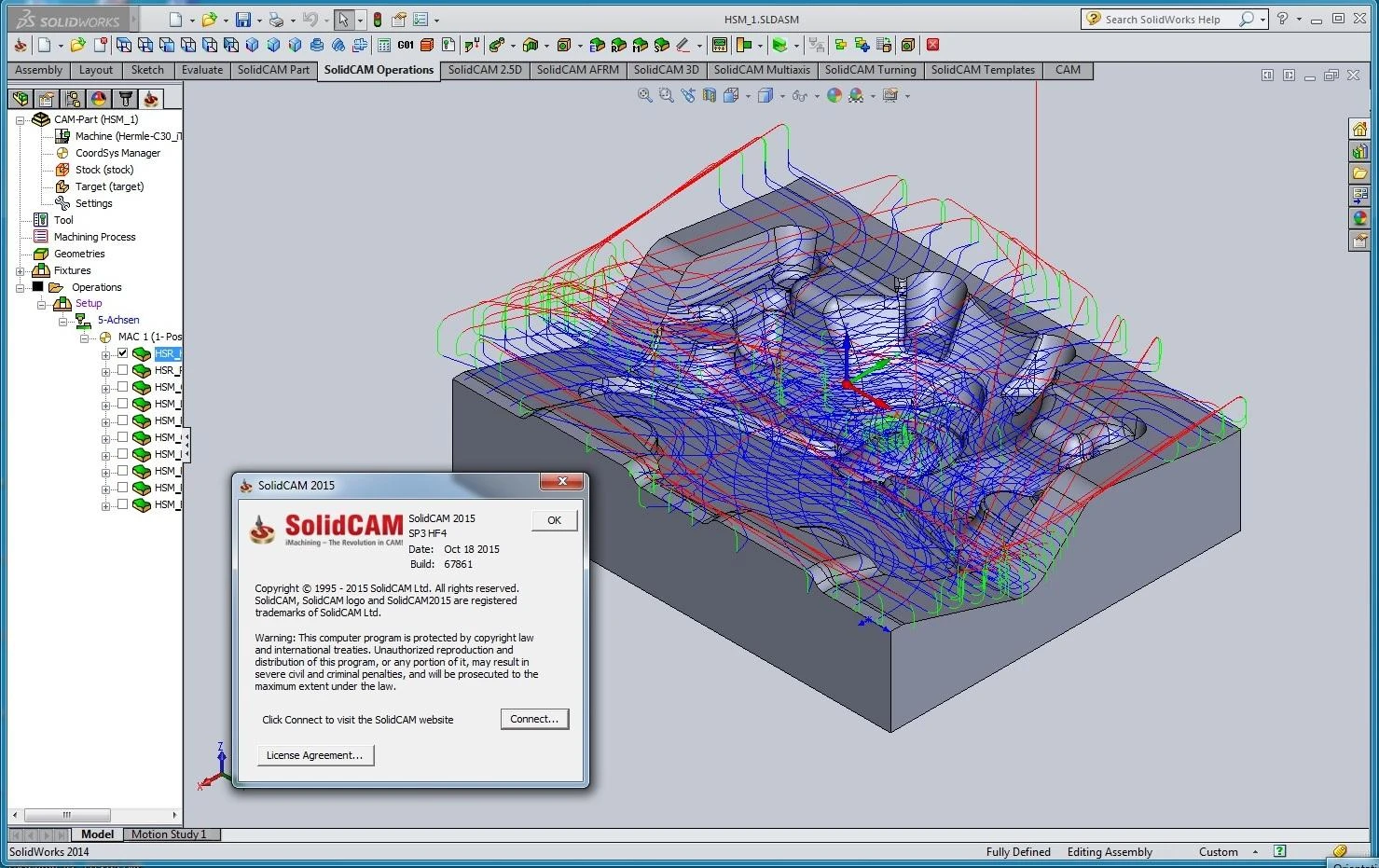The height and width of the screenshot is (868, 1379).
Task: Switch to the Assembly tab
Action: [38, 70]
